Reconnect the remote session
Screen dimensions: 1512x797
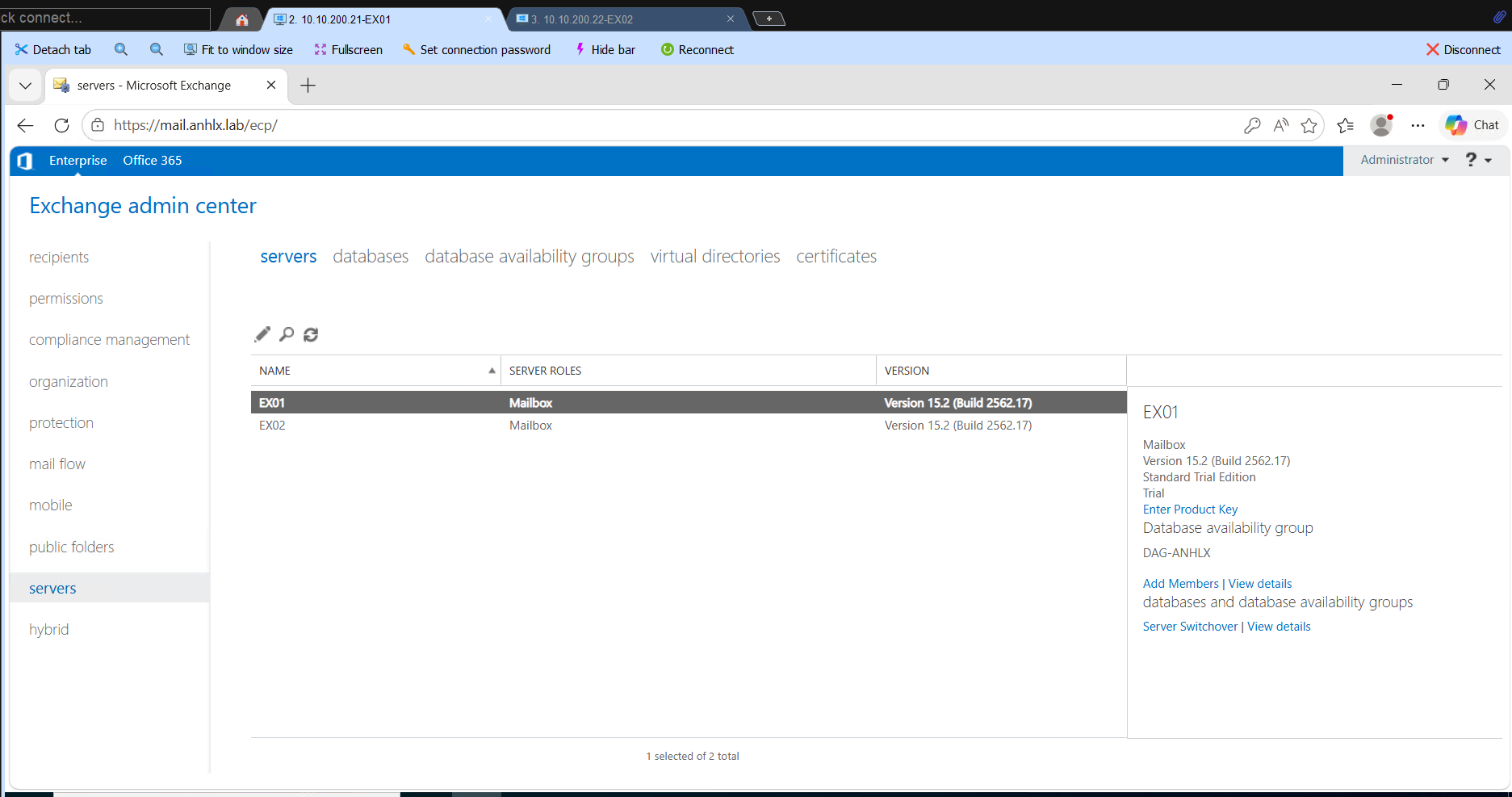[x=697, y=50]
